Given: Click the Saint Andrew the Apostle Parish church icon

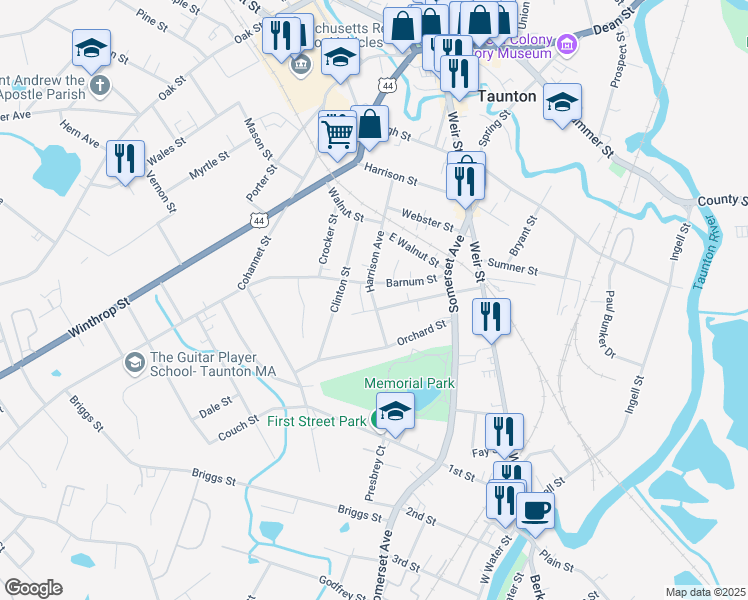Looking at the screenshot, I should [100, 86].
